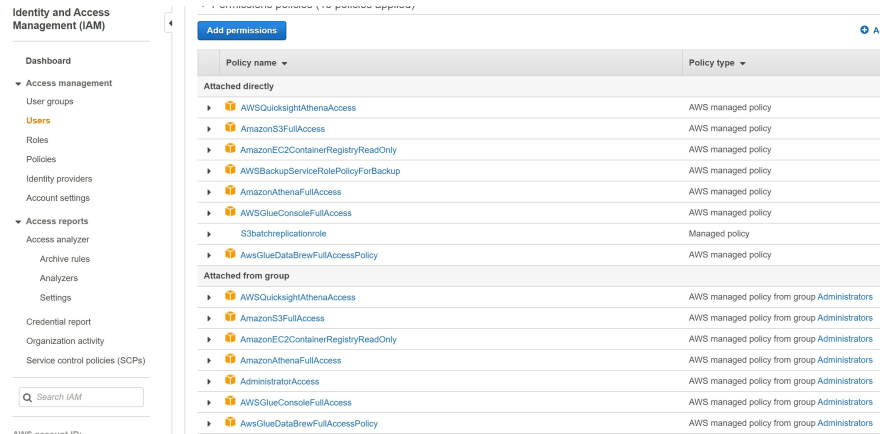Screen dimensions: 880x434
Task: Open Account settings page
Action: coord(58,198)
